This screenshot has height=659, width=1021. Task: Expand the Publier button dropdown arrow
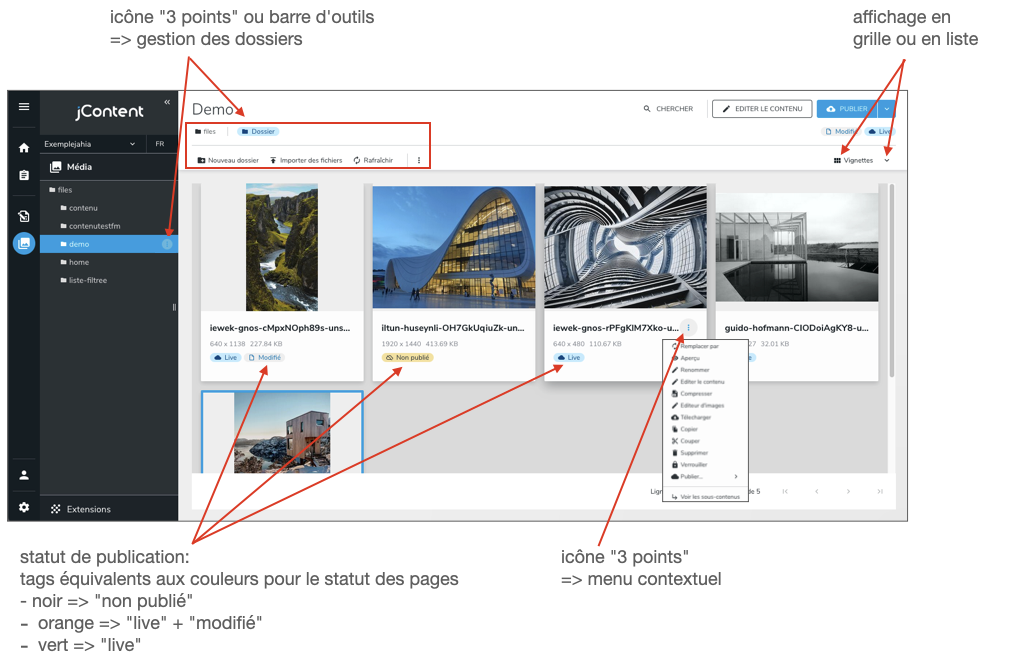coord(886,109)
